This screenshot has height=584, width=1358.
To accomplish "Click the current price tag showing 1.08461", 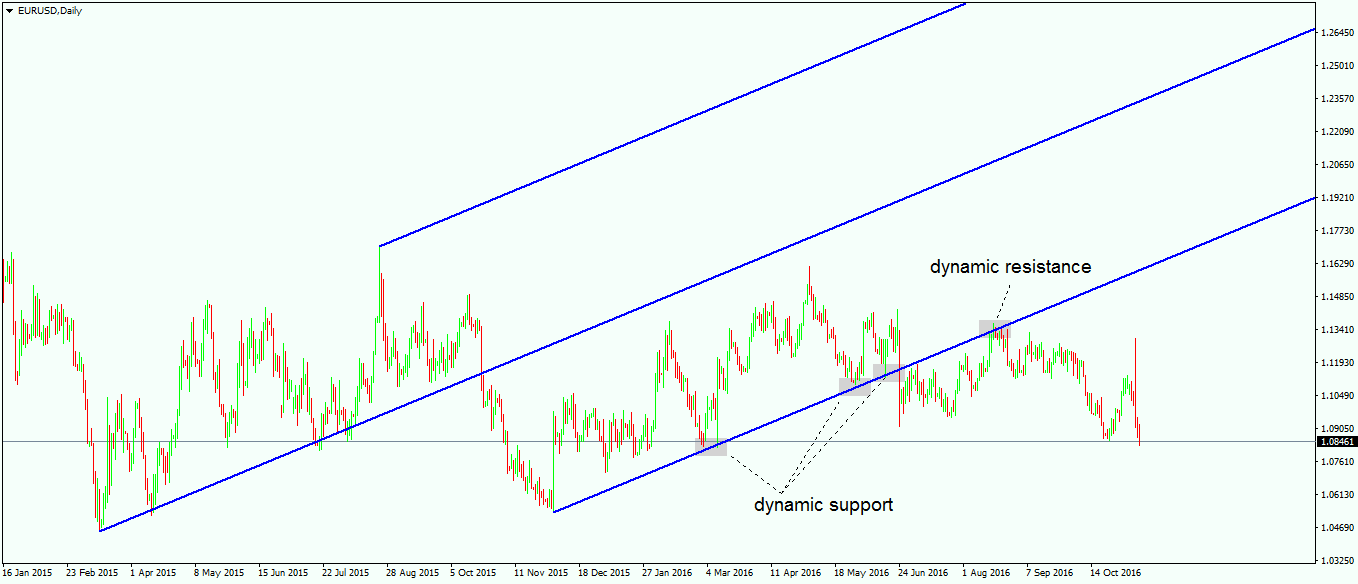I will [1336, 440].
